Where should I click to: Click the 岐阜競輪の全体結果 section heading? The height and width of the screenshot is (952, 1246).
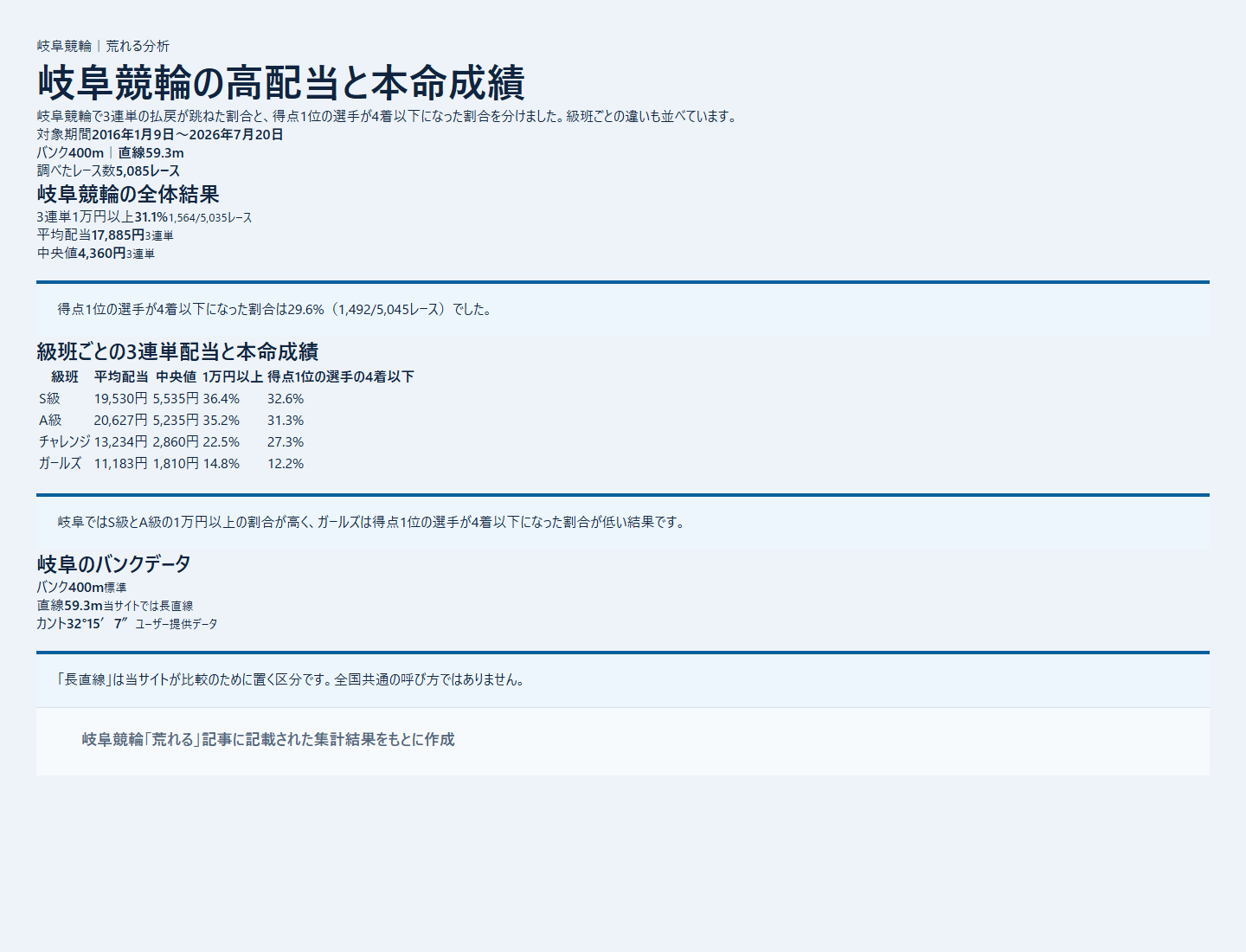click(x=128, y=195)
